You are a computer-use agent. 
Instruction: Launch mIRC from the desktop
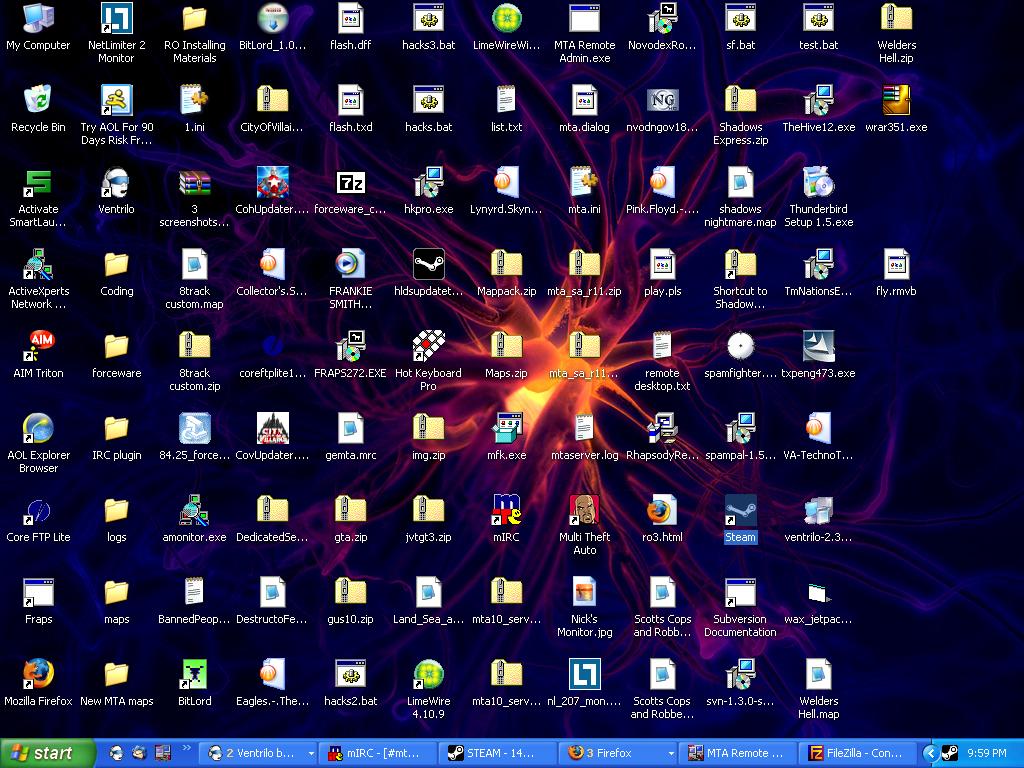click(x=506, y=511)
